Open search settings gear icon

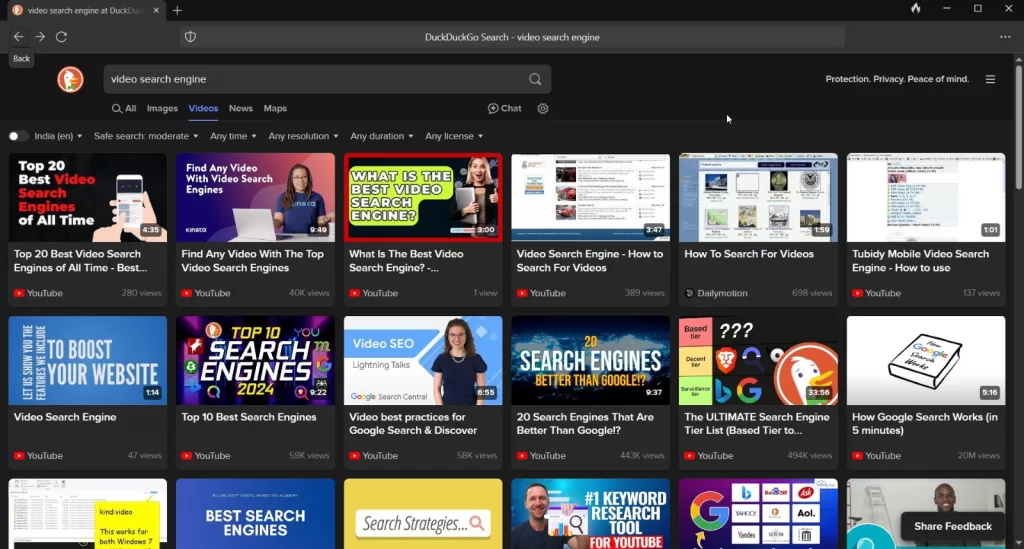tap(543, 108)
